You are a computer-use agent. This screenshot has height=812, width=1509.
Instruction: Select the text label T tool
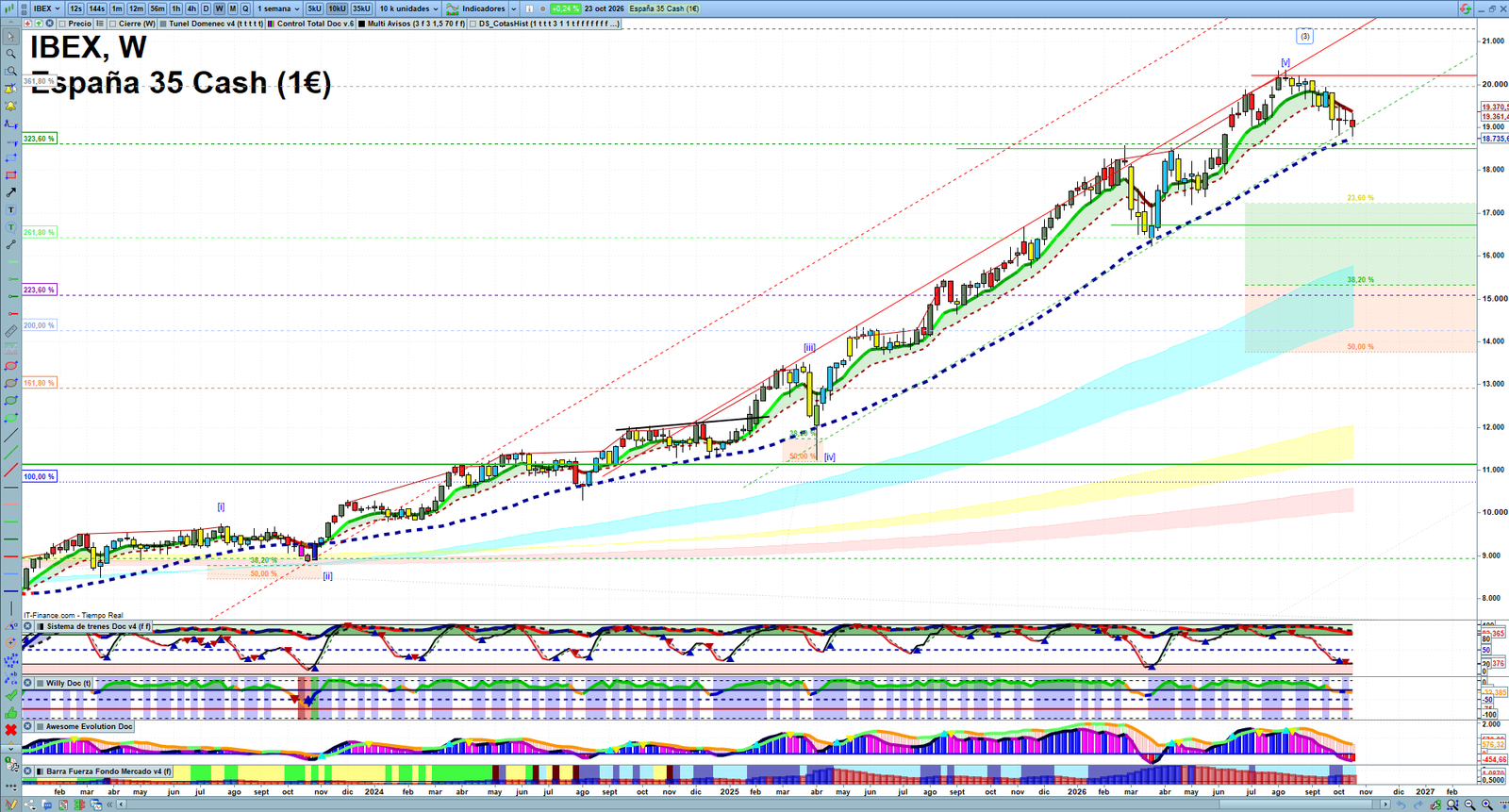[x=10, y=209]
